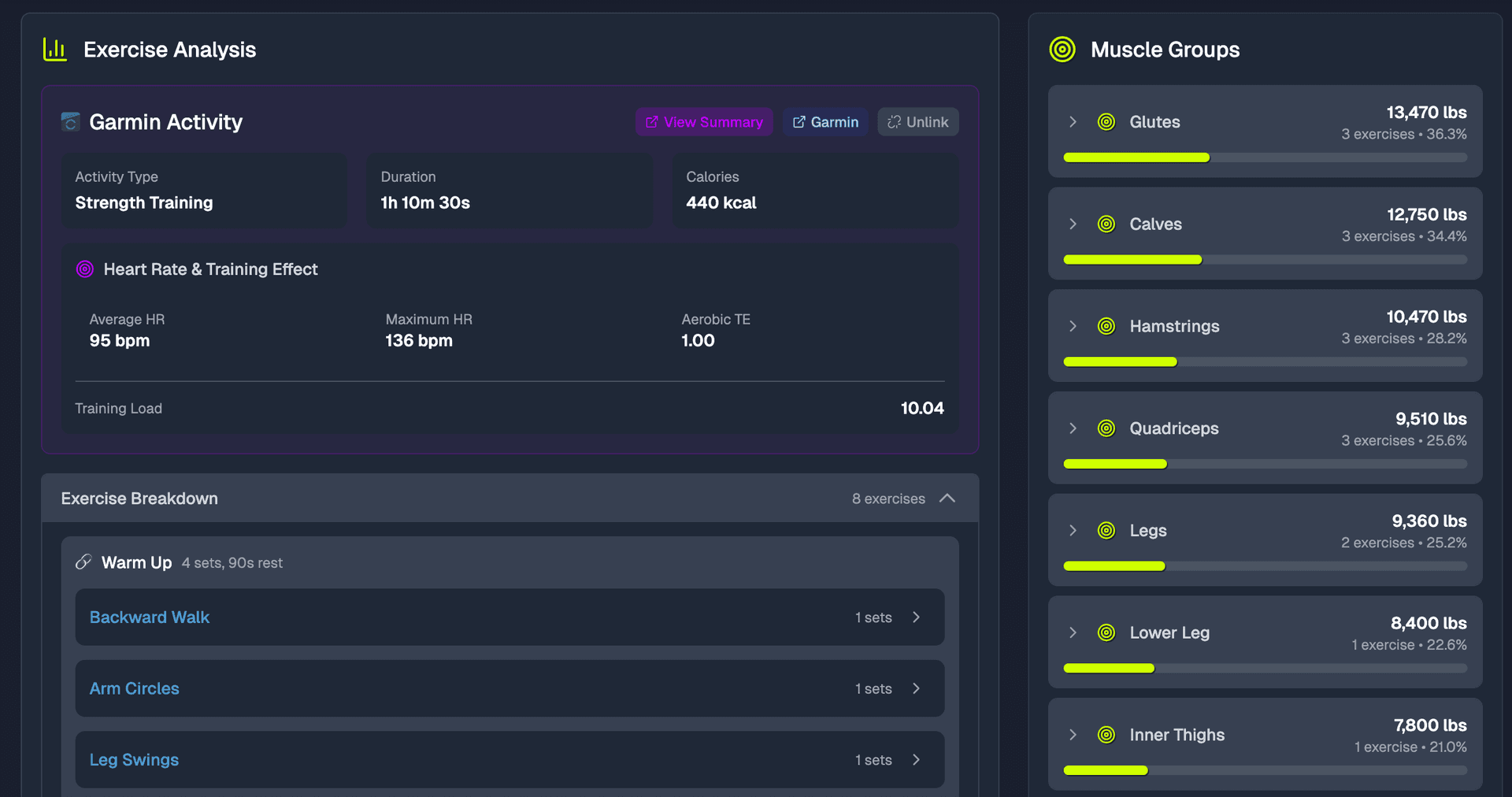Screen dimensions: 1512x797
Task: Open View Summary
Action: (x=703, y=121)
